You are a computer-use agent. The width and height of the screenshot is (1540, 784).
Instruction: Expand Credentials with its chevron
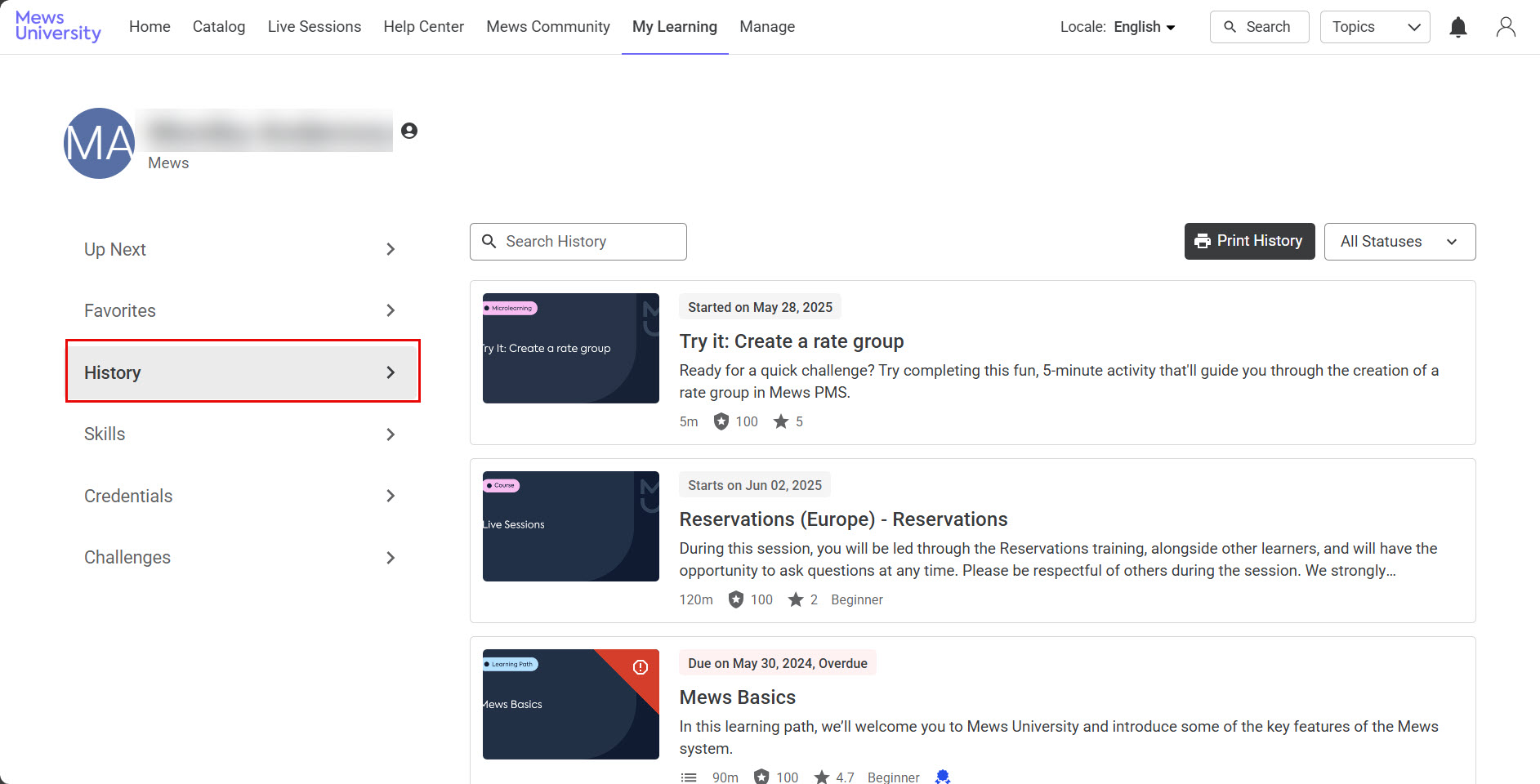click(391, 496)
